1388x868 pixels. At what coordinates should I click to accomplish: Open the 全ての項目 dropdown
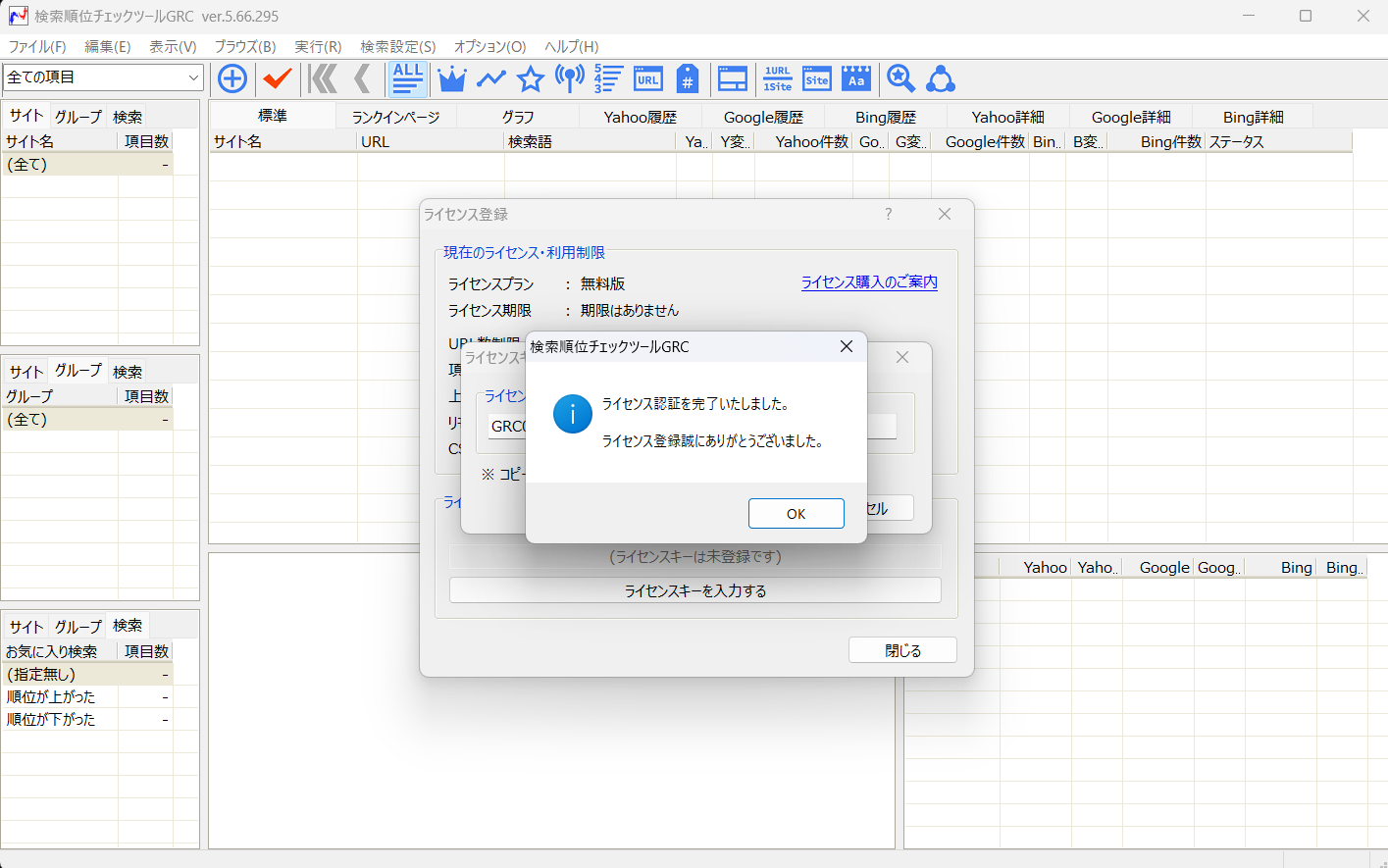[102, 77]
